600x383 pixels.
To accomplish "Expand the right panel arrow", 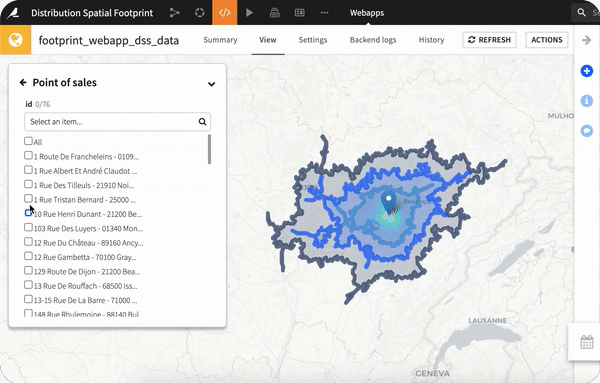I will click(x=586, y=40).
